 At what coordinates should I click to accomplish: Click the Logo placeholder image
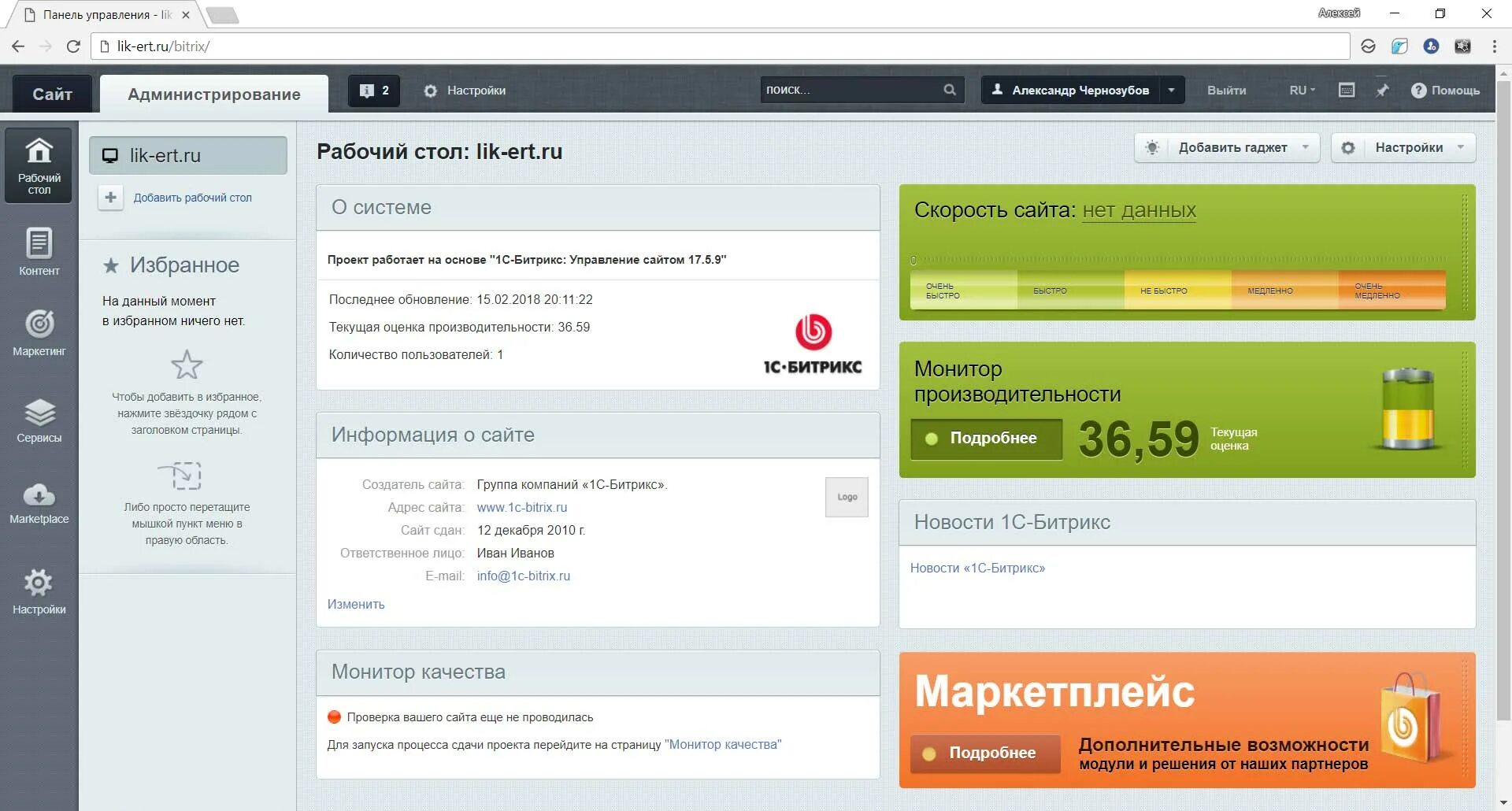pos(847,497)
